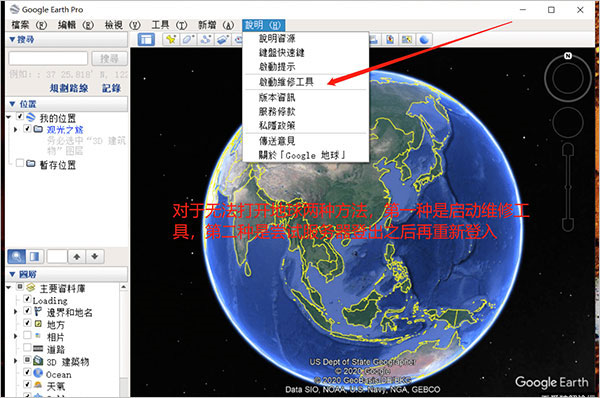Open the 檢視 (V) menu
Viewport: 600px width, 398px height.
pos(123,25)
